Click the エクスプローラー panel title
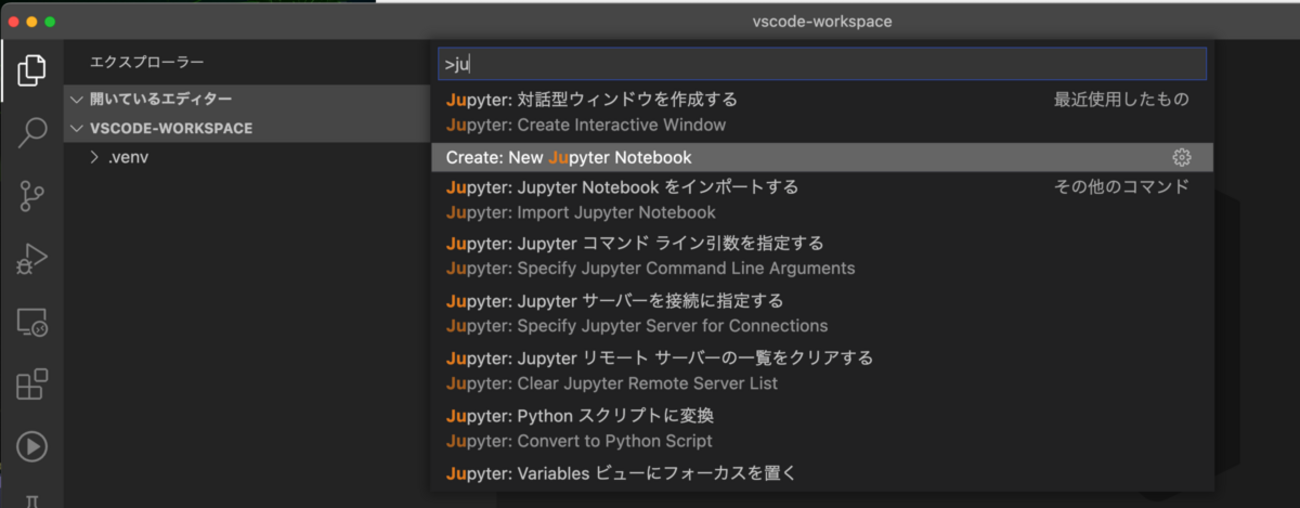This screenshot has width=1300, height=508. point(147,62)
